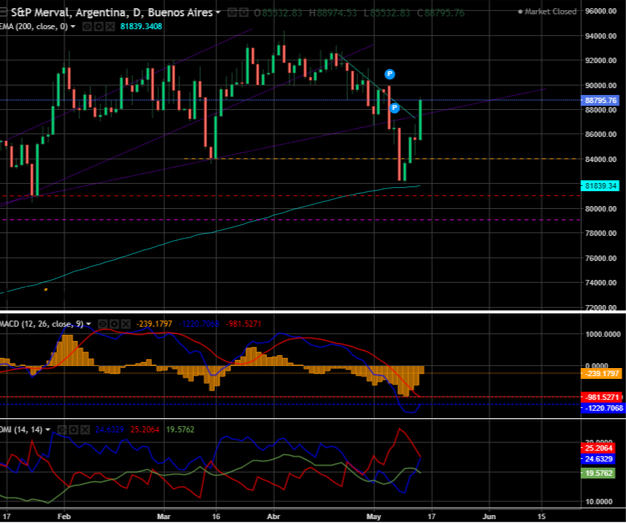Viewport: 626px width, 523px height.
Task: Open the DMI indicator settings gear
Action: point(73,430)
